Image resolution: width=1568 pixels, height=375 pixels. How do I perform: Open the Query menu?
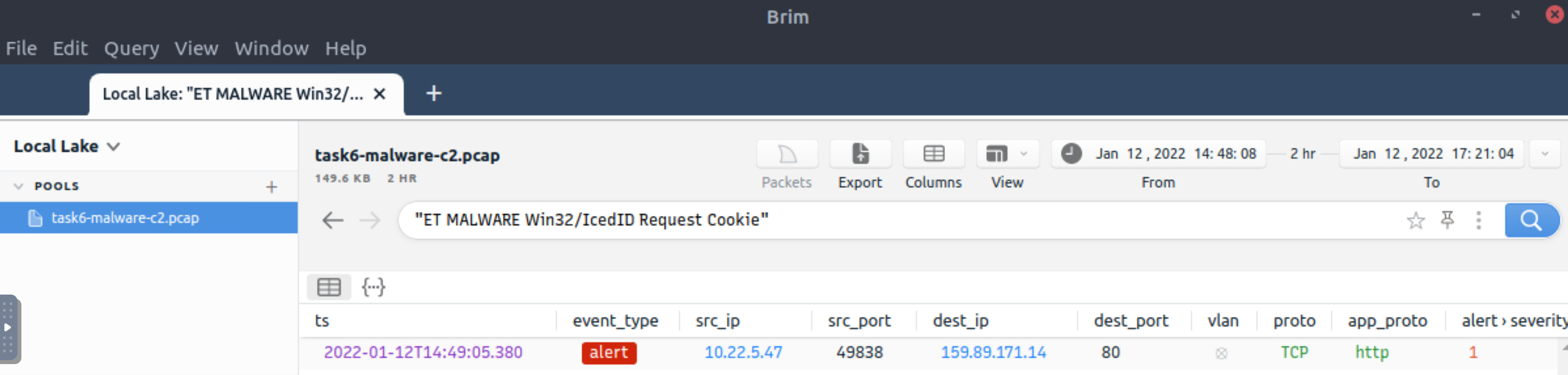point(131,48)
